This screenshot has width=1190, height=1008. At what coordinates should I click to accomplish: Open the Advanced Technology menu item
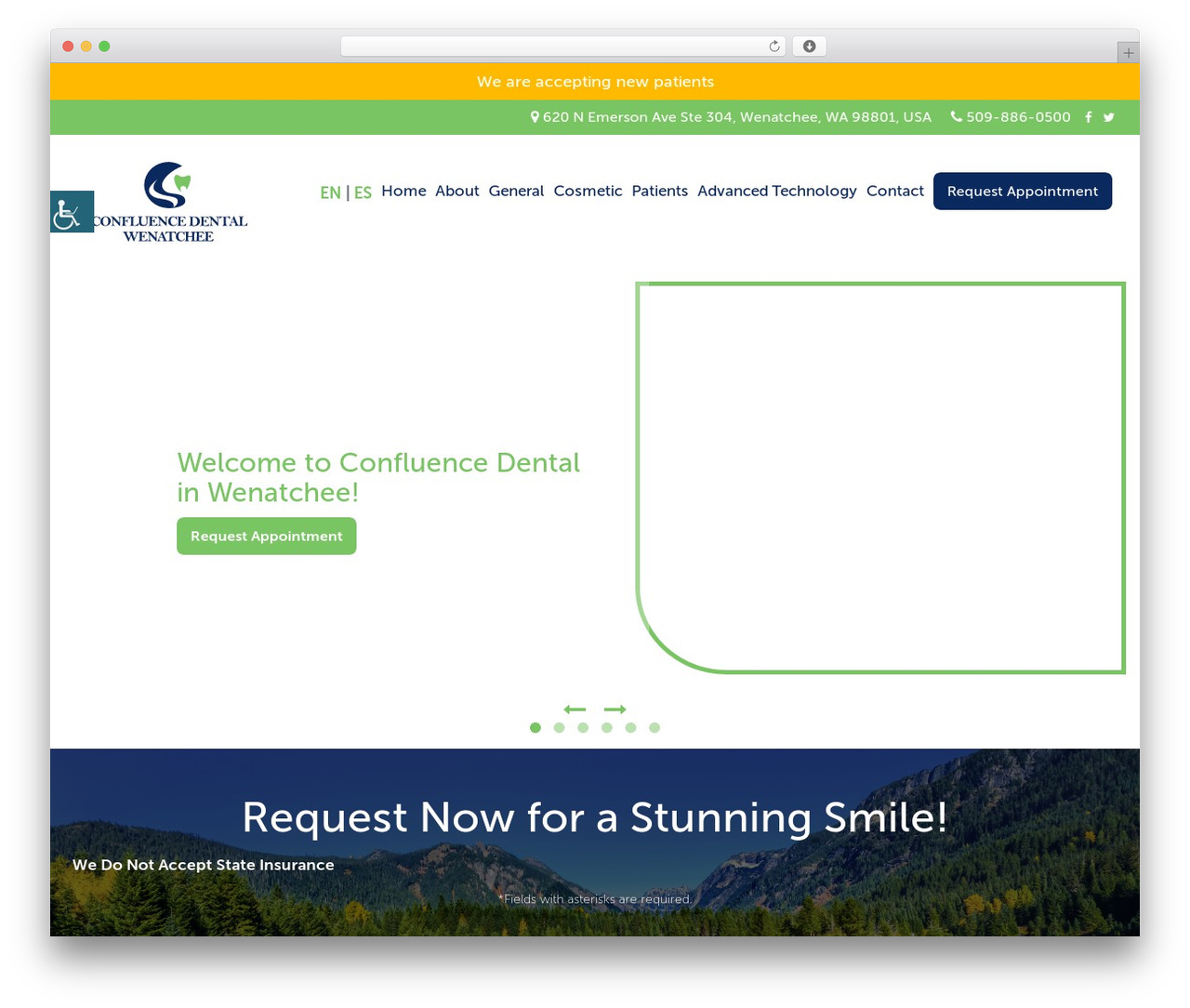pyautogui.click(x=777, y=191)
